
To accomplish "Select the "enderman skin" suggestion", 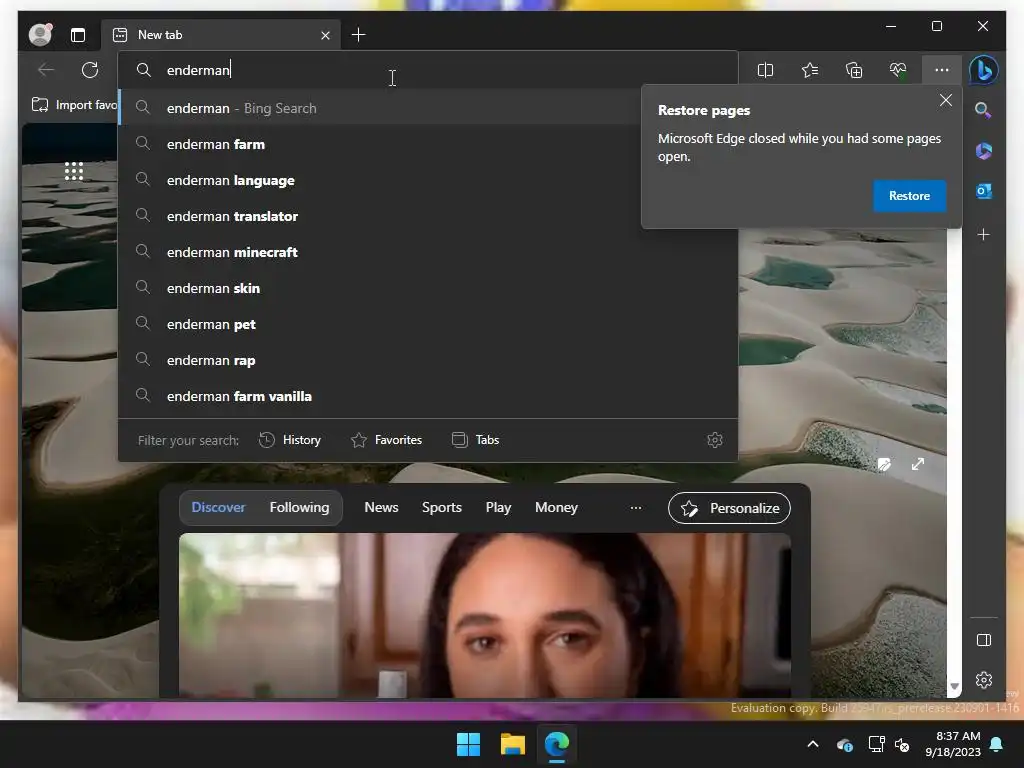I will [428, 288].
